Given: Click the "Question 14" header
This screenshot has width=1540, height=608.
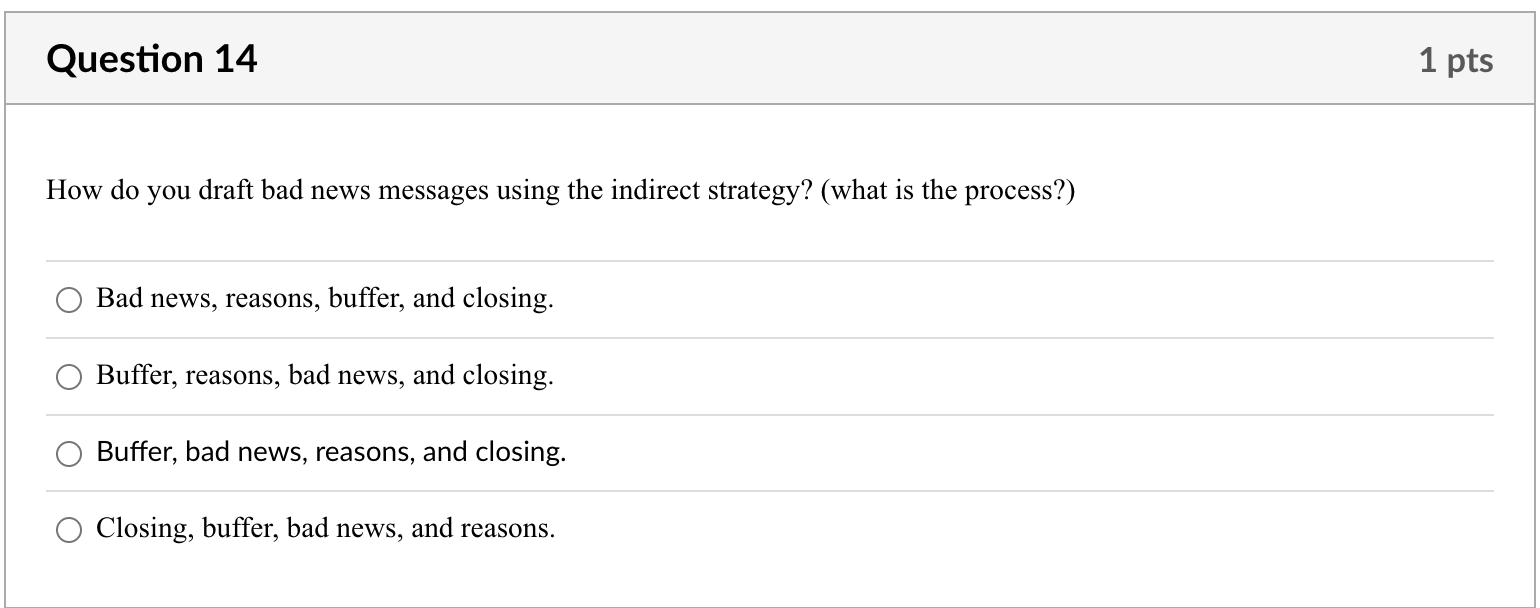Looking at the screenshot, I should click(152, 58).
